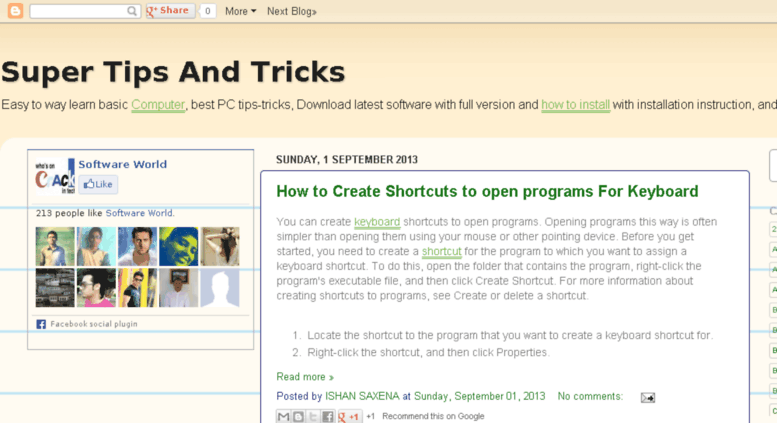777x423 pixels.
Task: Click the BlogThis! share icon
Action: [x=298, y=416]
